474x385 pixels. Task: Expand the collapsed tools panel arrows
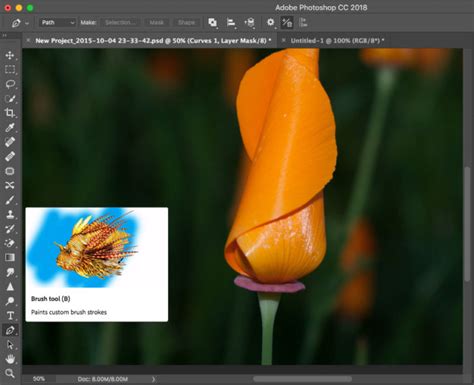coord(5,35)
